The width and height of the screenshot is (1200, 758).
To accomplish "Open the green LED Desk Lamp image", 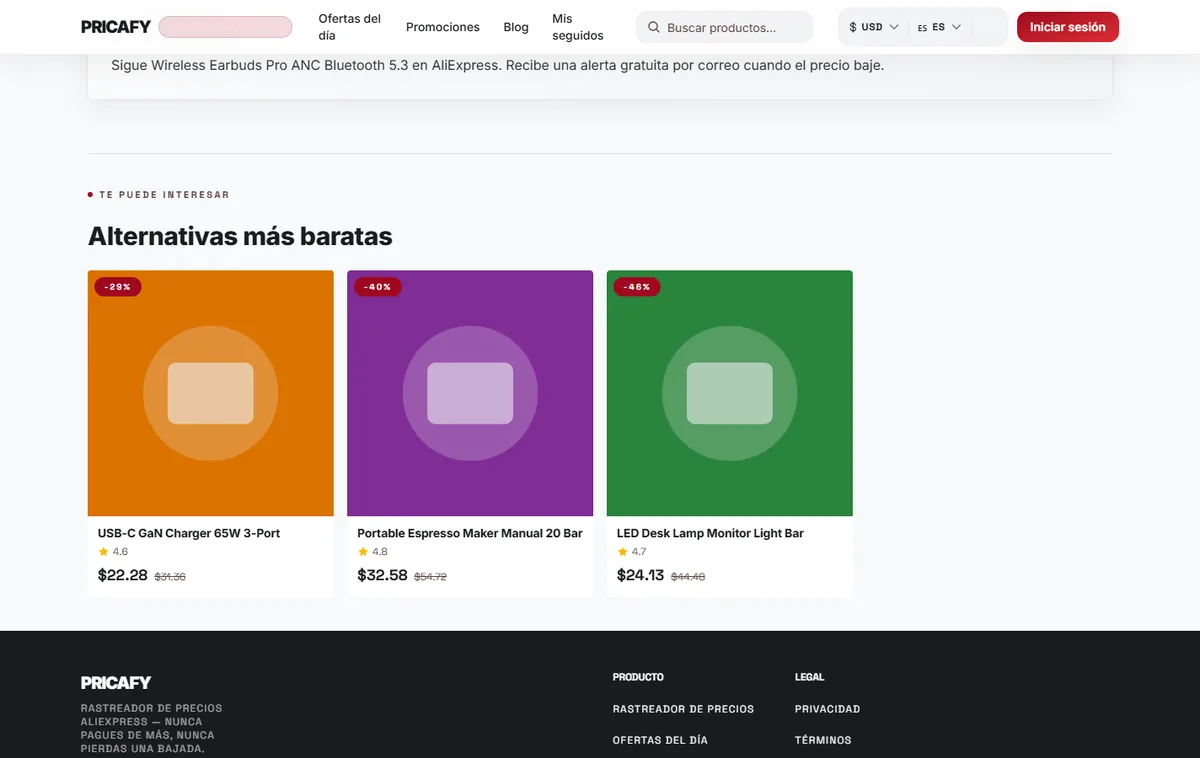I will click(x=730, y=393).
